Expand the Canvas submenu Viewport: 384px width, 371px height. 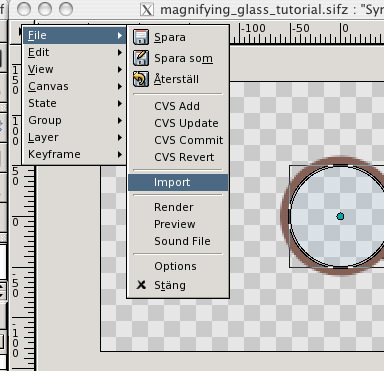pos(74,86)
